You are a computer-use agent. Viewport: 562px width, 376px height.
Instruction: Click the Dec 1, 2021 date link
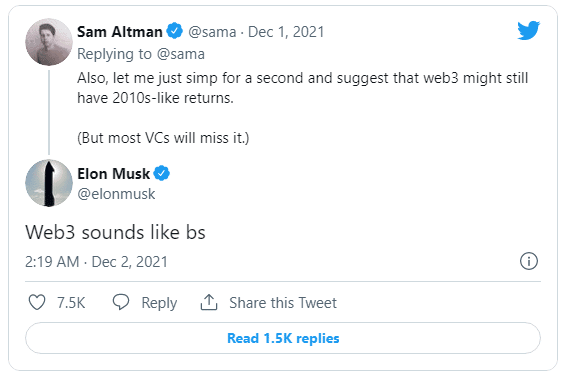(x=286, y=32)
